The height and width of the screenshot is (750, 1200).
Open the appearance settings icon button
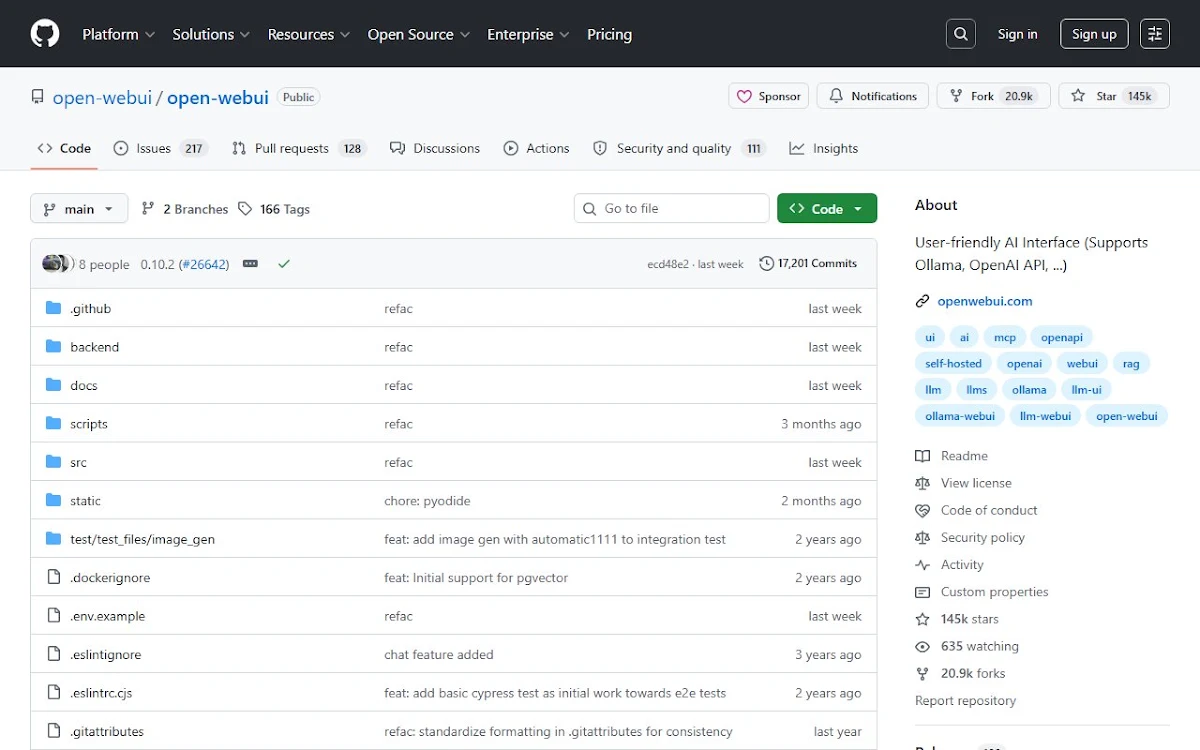[1155, 34]
